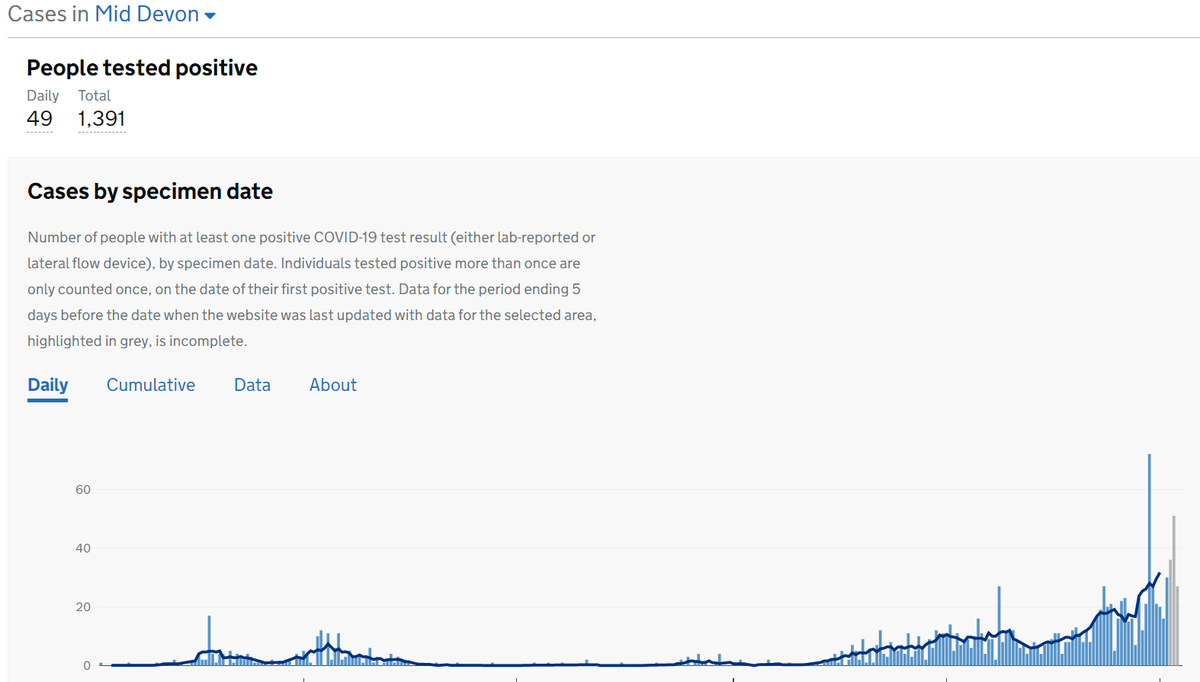
Task: Click the total value 1,391
Action: [x=102, y=119]
